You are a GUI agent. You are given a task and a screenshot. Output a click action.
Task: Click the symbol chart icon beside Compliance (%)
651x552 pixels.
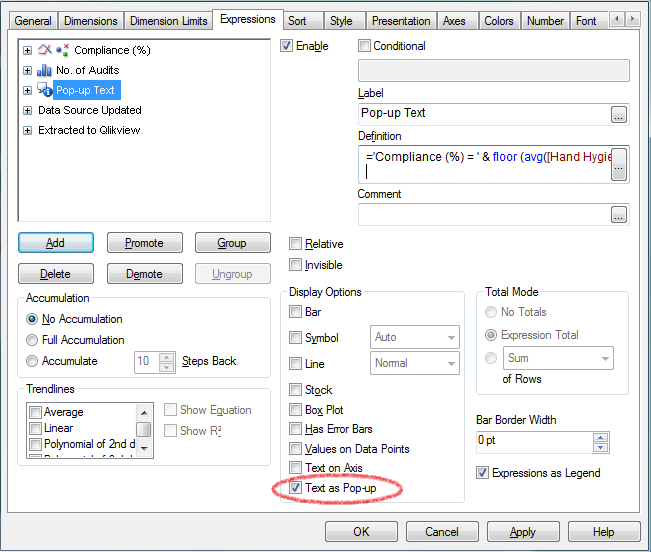pos(62,50)
